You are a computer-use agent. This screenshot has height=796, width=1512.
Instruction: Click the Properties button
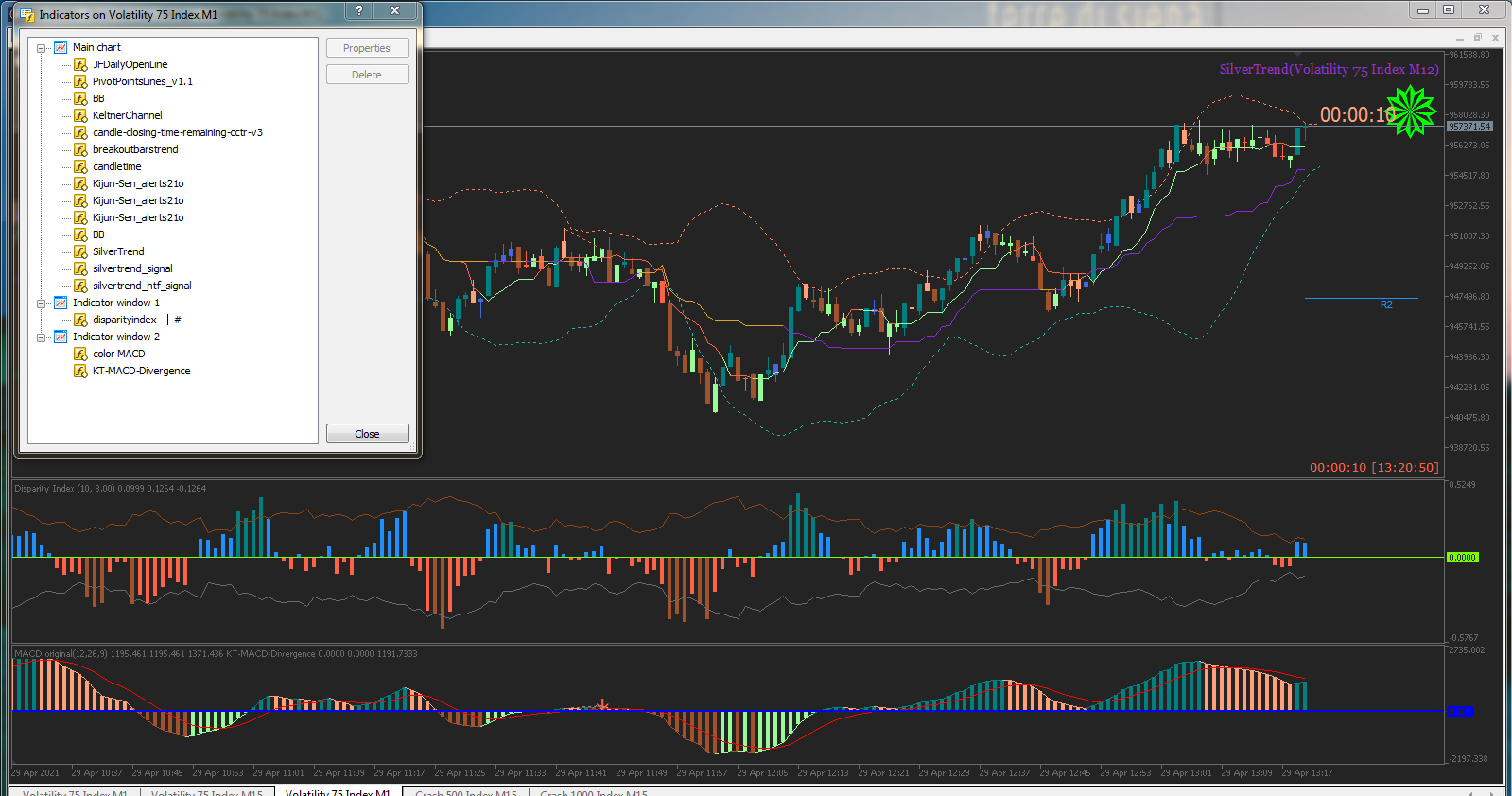point(367,48)
